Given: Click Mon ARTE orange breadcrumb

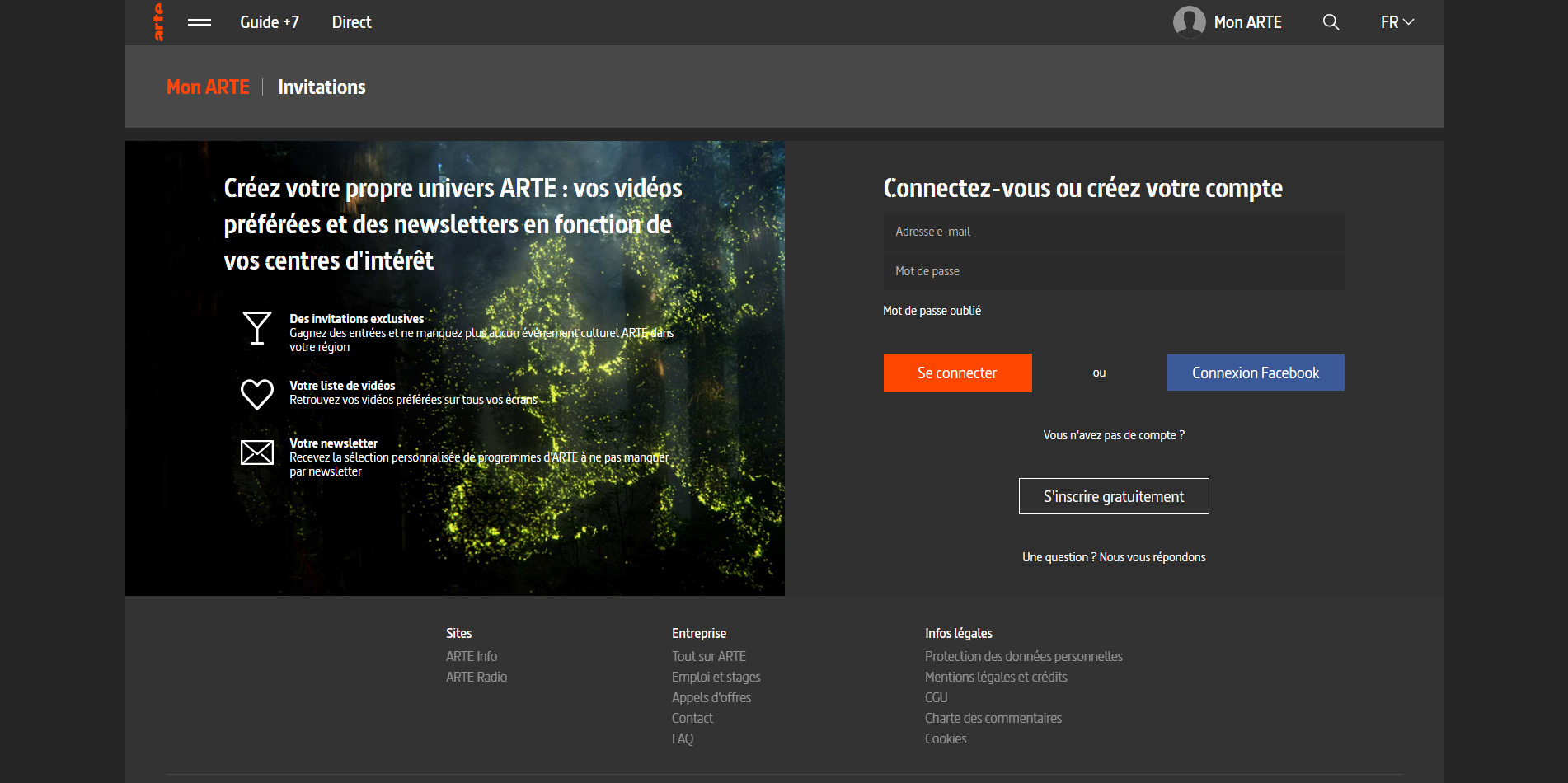Looking at the screenshot, I should pos(208,87).
